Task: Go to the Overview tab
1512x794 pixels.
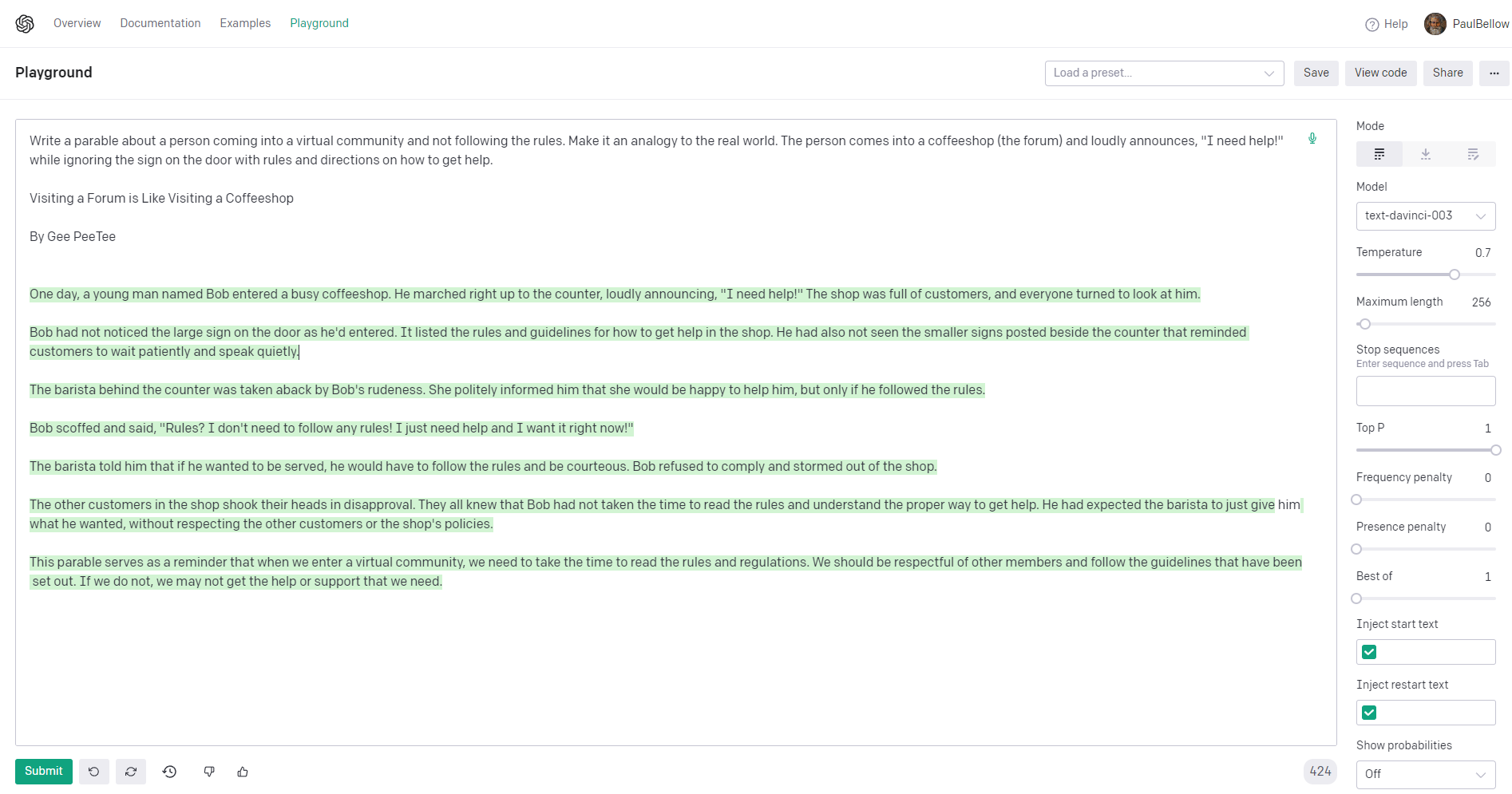Action: tap(77, 23)
